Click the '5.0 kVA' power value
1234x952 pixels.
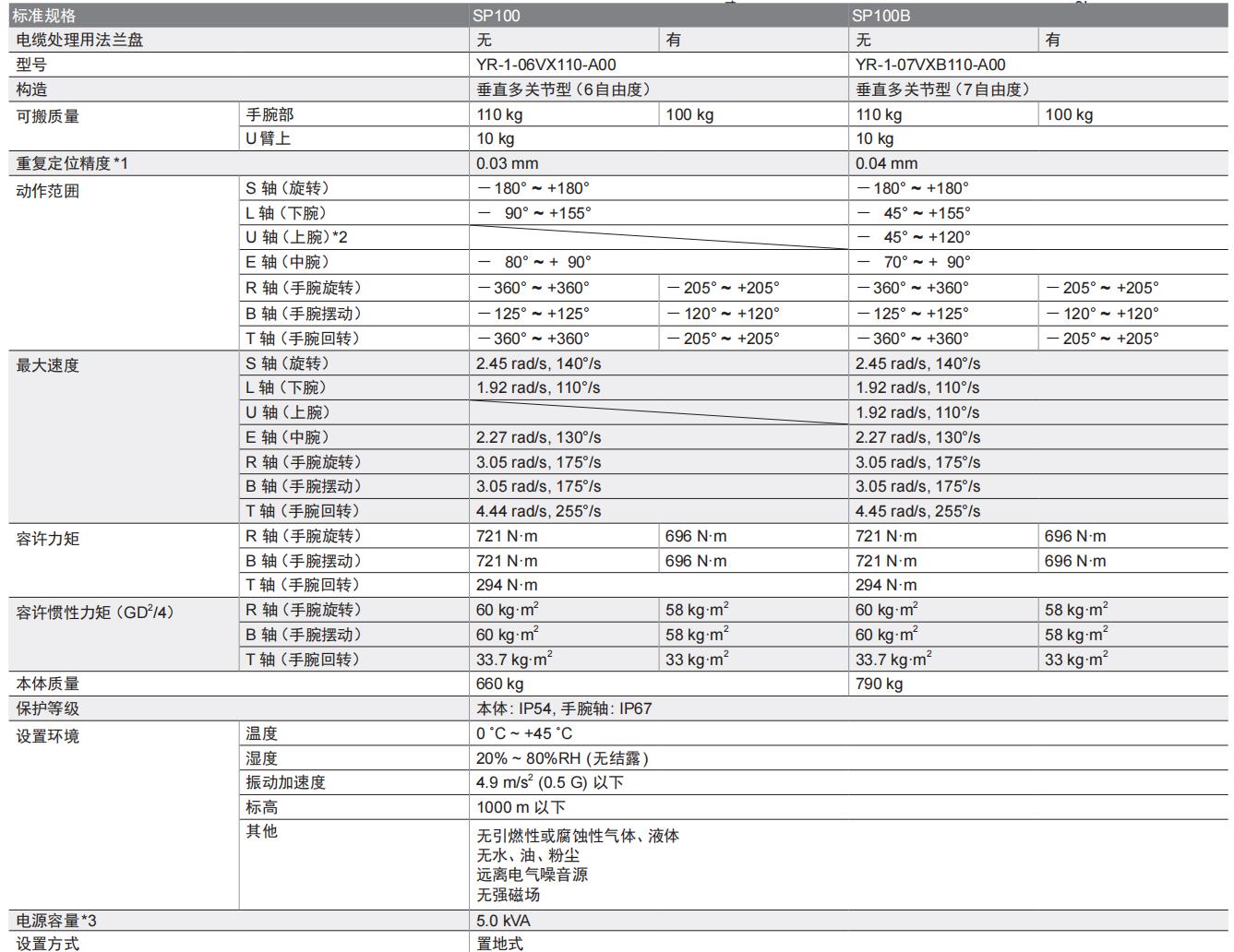tap(503, 921)
